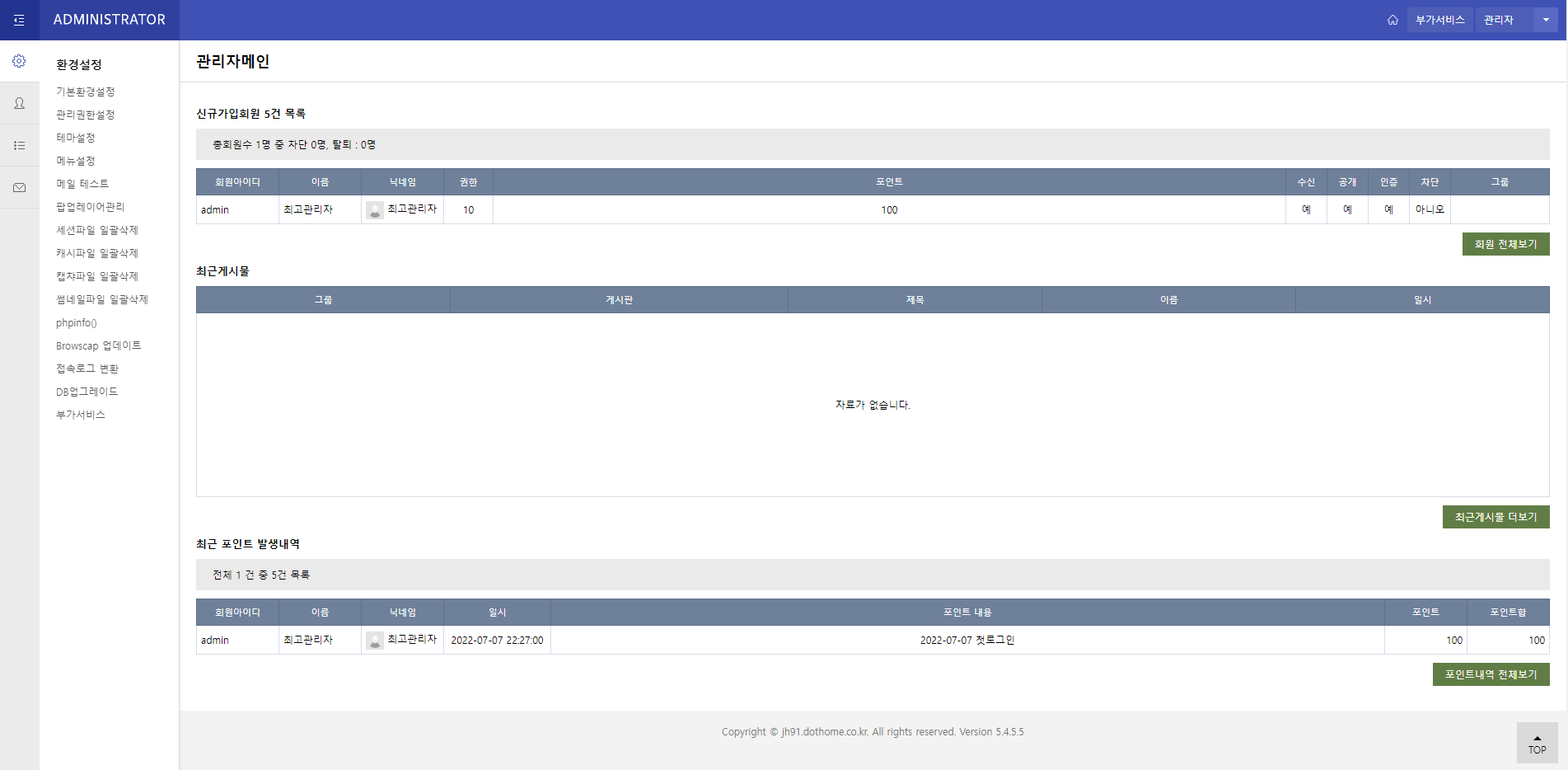1568x770 pixels.
Task: Click 아니오 in the 차단 column
Action: point(1430,209)
